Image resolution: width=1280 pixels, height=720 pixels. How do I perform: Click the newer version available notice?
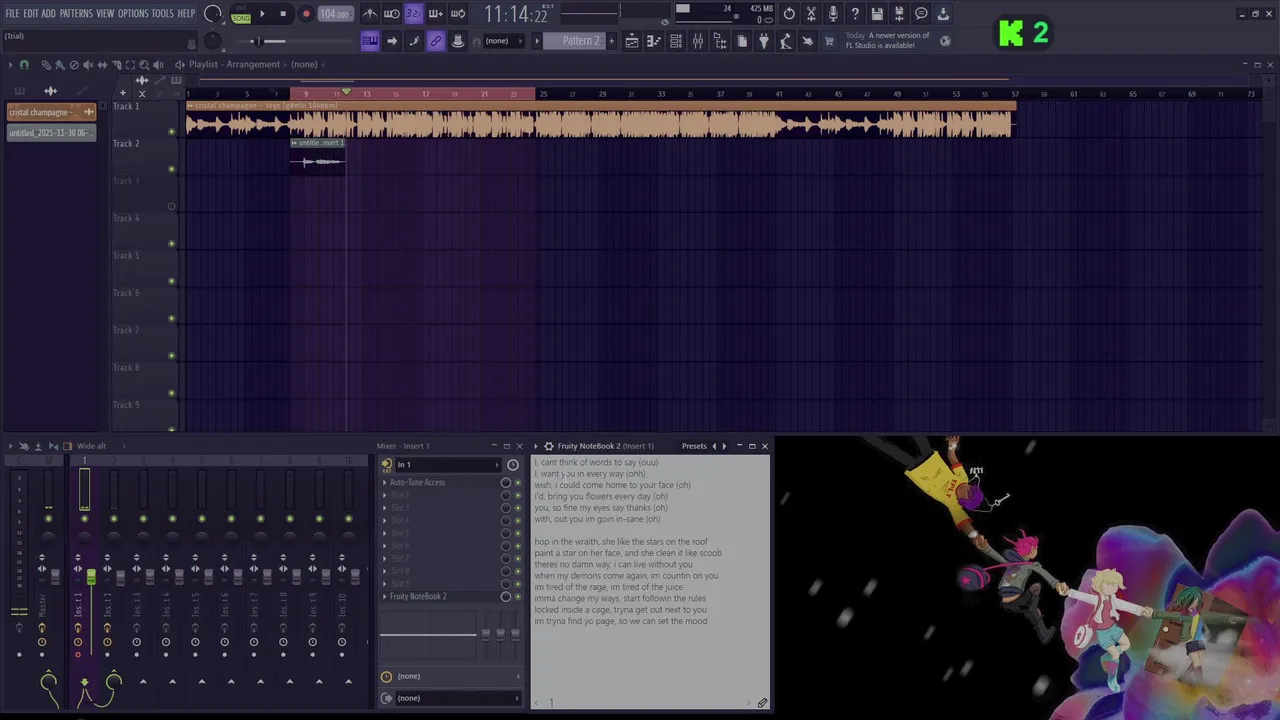pos(888,41)
